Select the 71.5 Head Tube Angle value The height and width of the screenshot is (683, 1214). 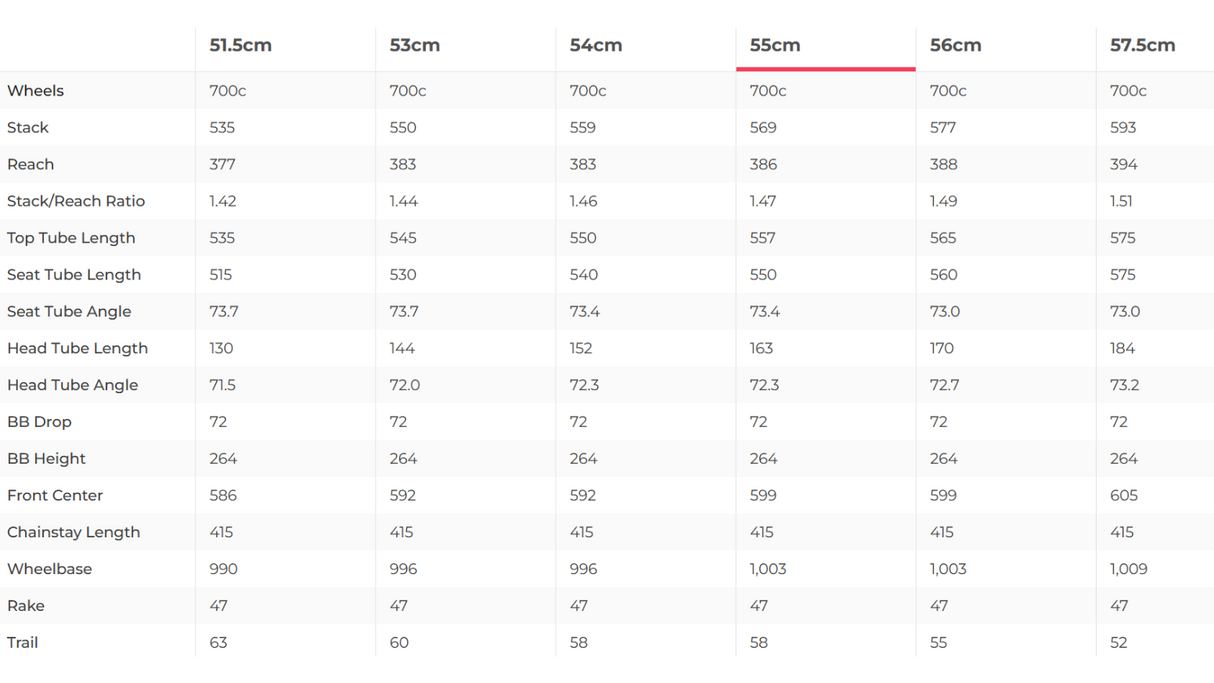[x=223, y=385]
